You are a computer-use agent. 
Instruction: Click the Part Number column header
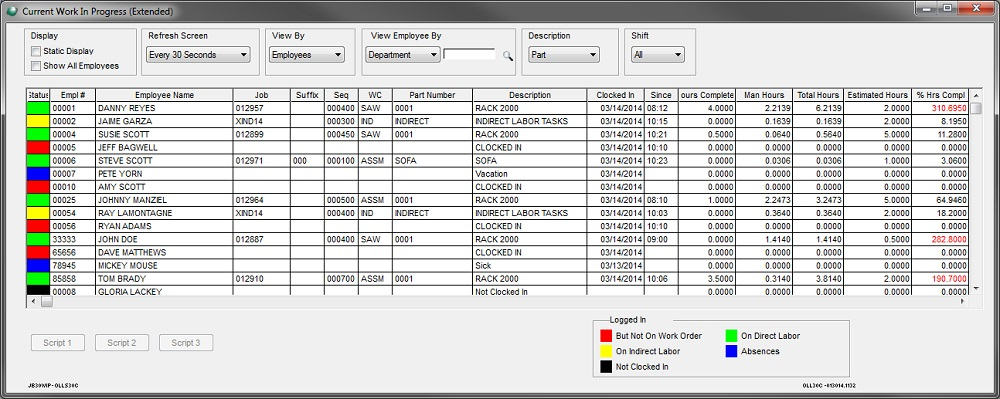[x=432, y=95]
